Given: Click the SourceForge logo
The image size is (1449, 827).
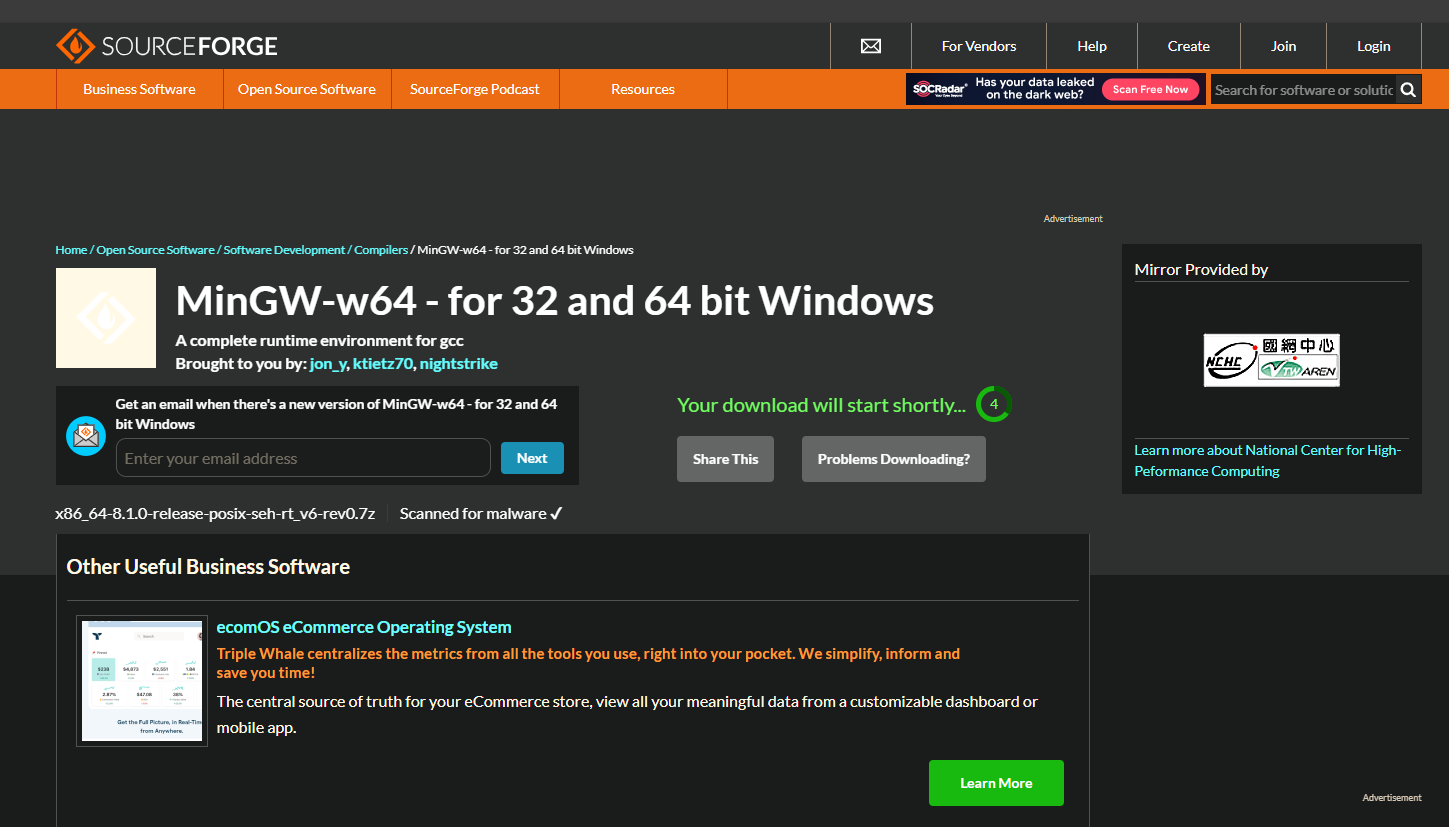Looking at the screenshot, I should 167,46.
